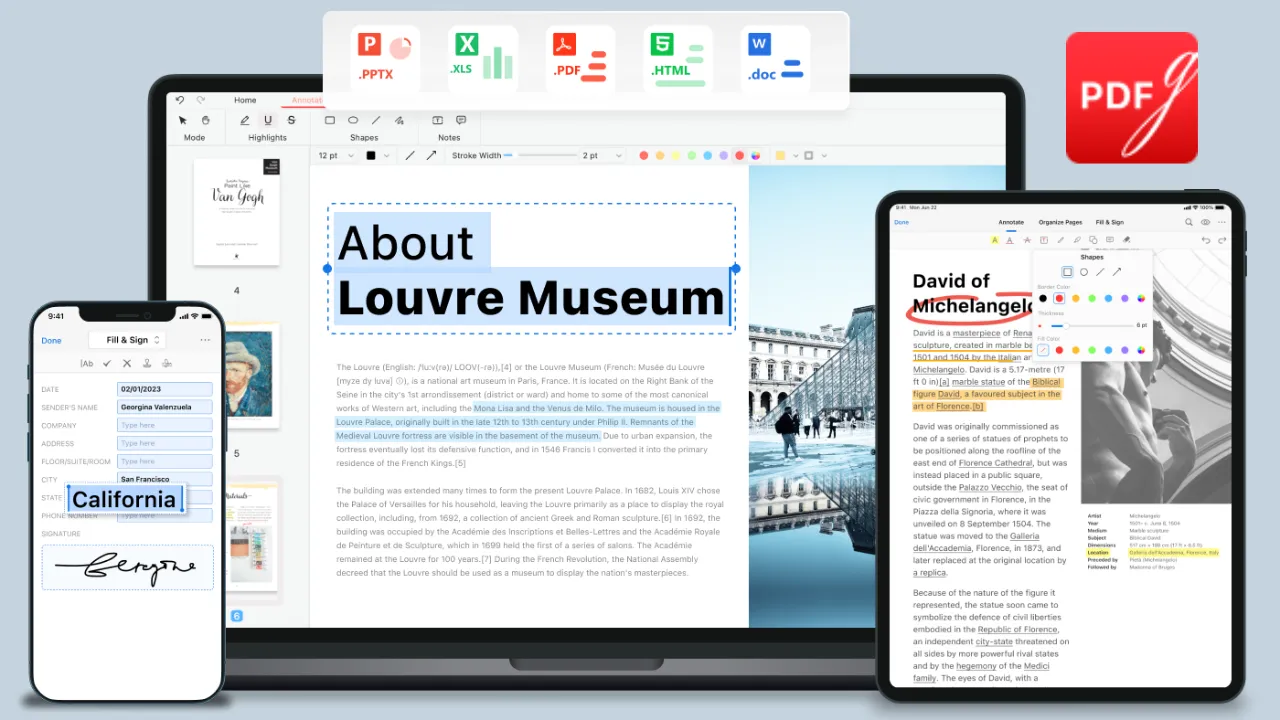Screen dimensions: 1280x720
Task: Select the red Border Color swatch in the Shapes panel
Action: pyautogui.click(x=1059, y=298)
